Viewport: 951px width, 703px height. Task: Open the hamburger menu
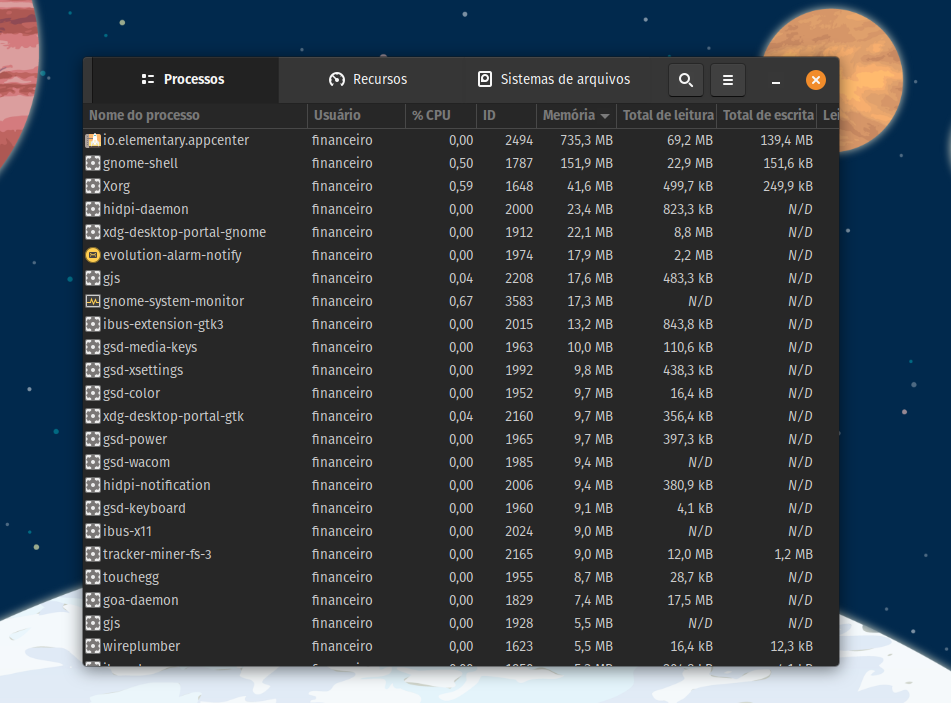tap(728, 80)
